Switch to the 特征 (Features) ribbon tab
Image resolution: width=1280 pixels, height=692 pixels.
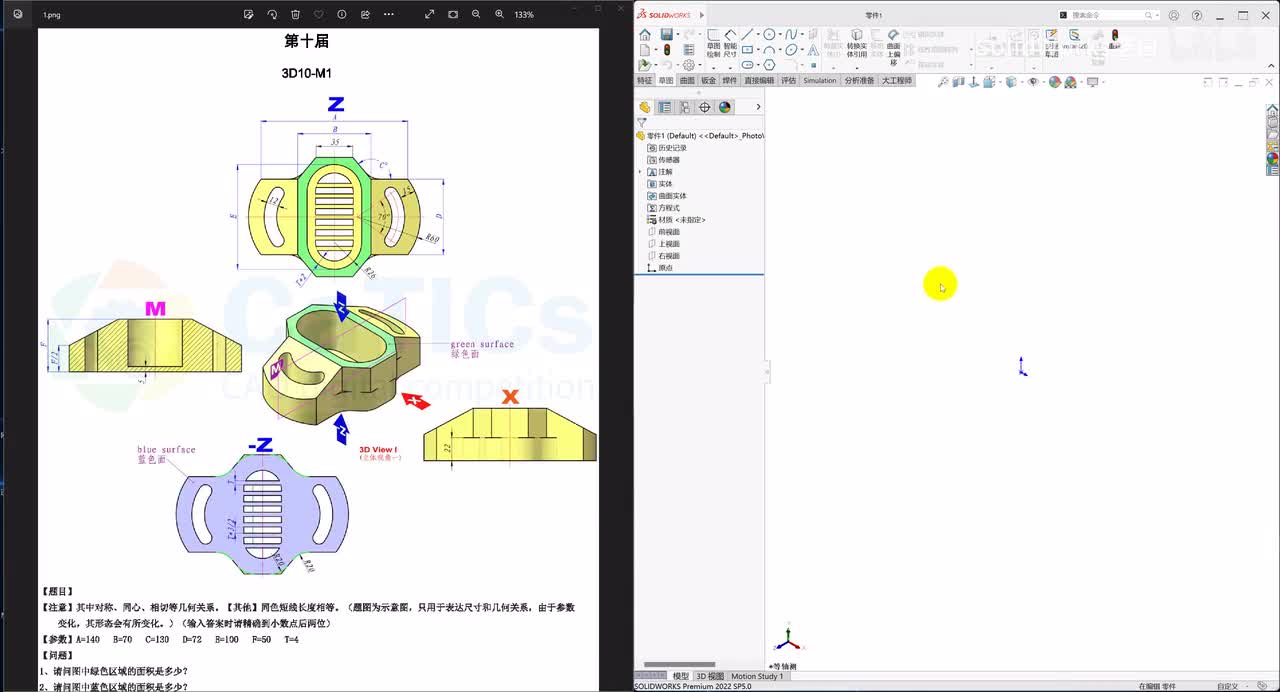click(x=645, y=80)
